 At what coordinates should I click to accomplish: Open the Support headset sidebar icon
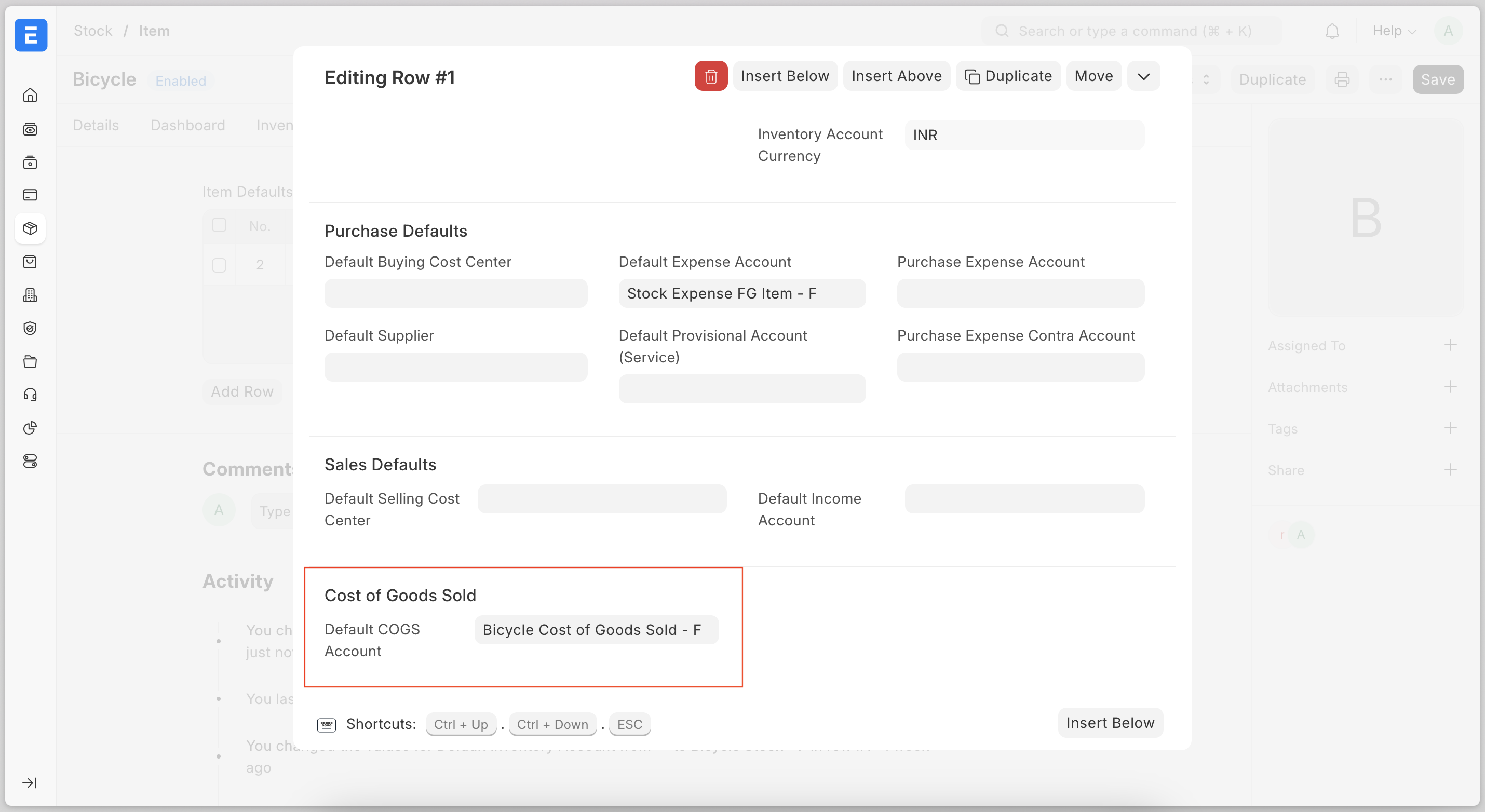[30, 395]
